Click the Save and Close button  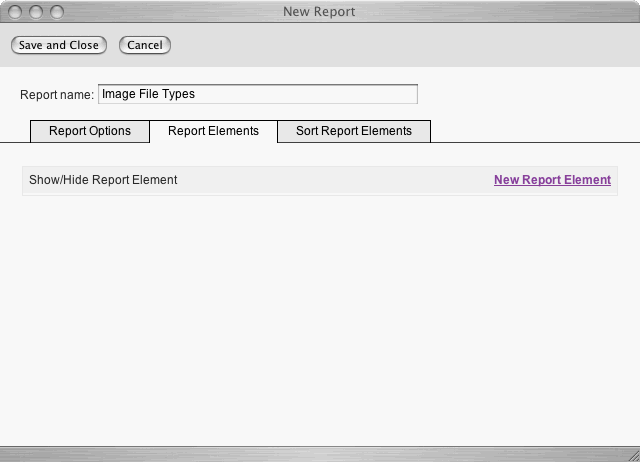point(59,45)
